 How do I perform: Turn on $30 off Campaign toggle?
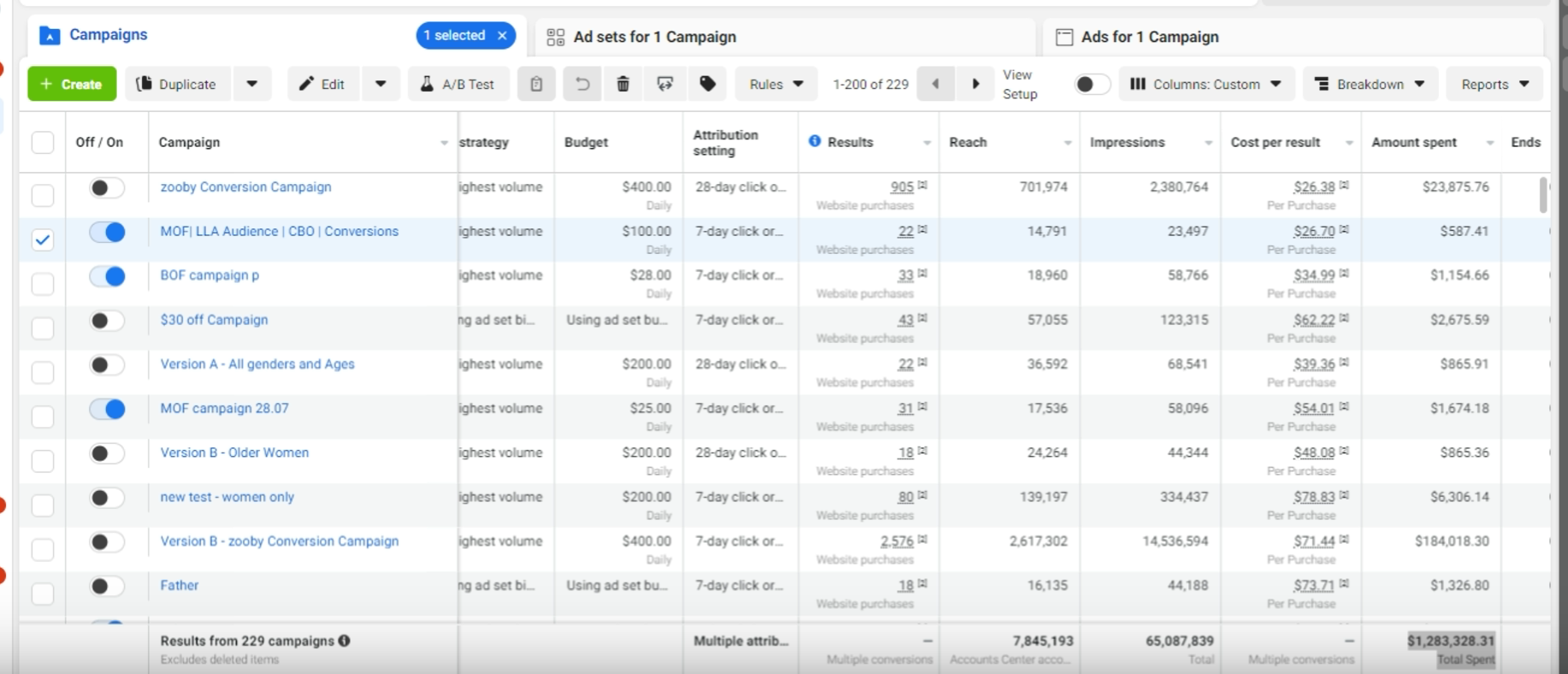coord(107,321)
